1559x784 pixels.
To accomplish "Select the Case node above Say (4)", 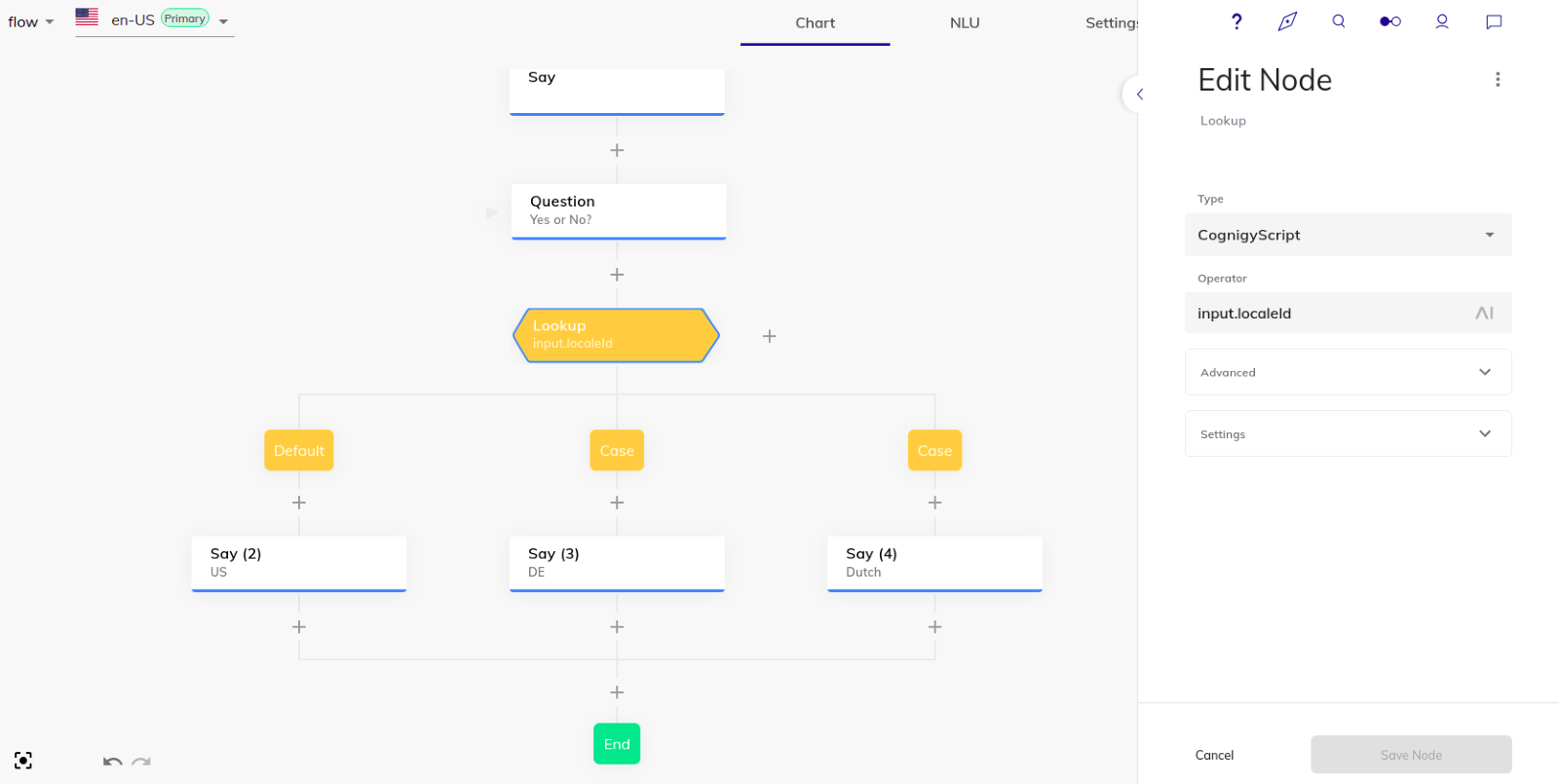I will 934,450.
